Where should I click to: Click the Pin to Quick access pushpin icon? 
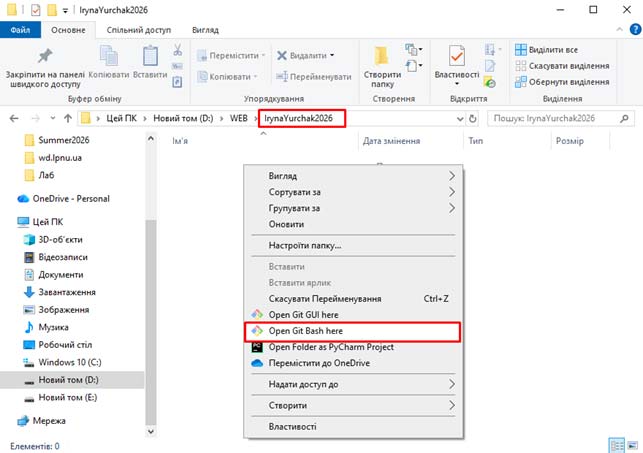[45, 55]
